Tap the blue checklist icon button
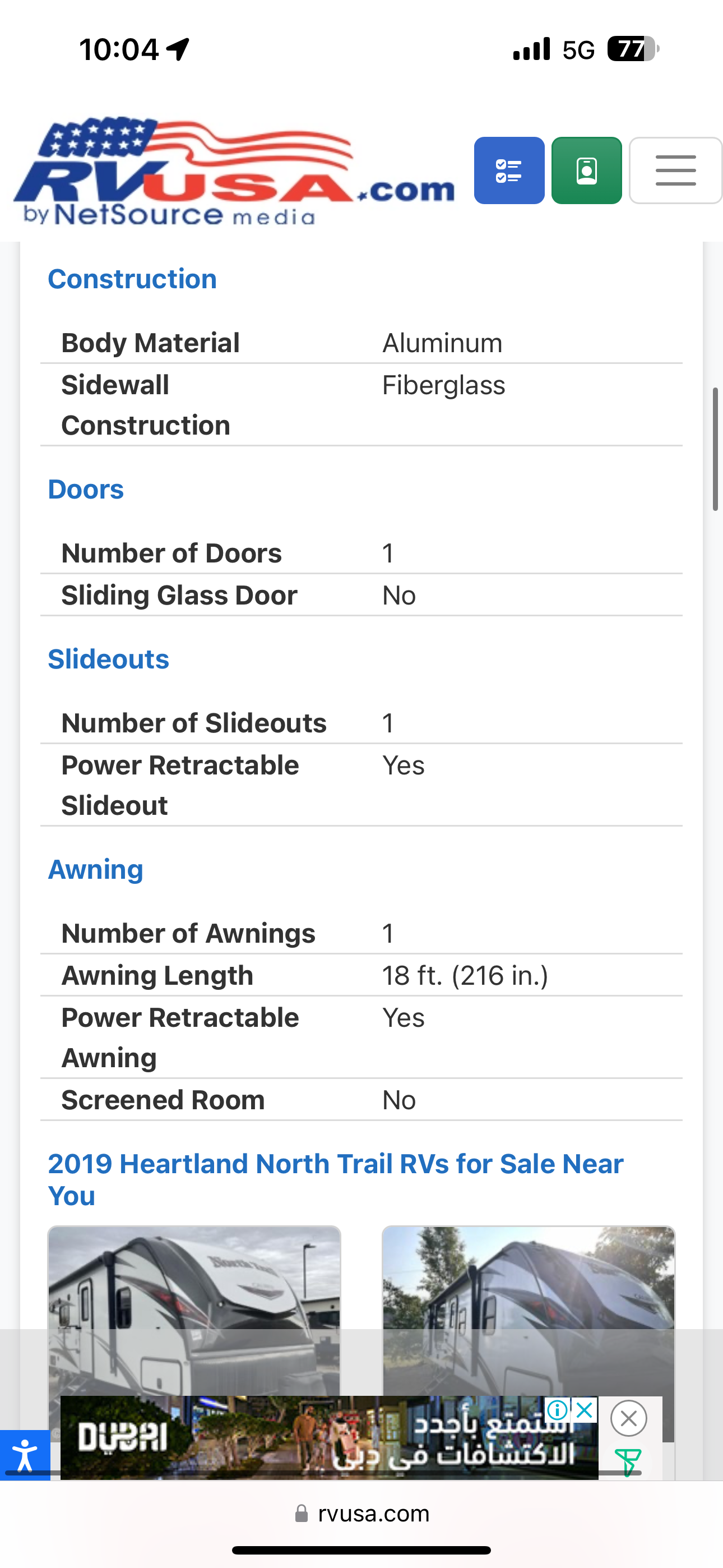The image size is (723, 1568). pyautogui.click(x=509, y=170)
